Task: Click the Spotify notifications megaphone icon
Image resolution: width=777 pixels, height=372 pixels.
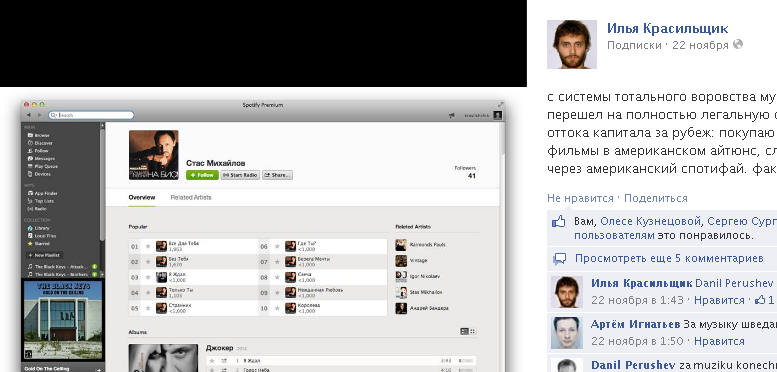Action: tap(451, 115)
